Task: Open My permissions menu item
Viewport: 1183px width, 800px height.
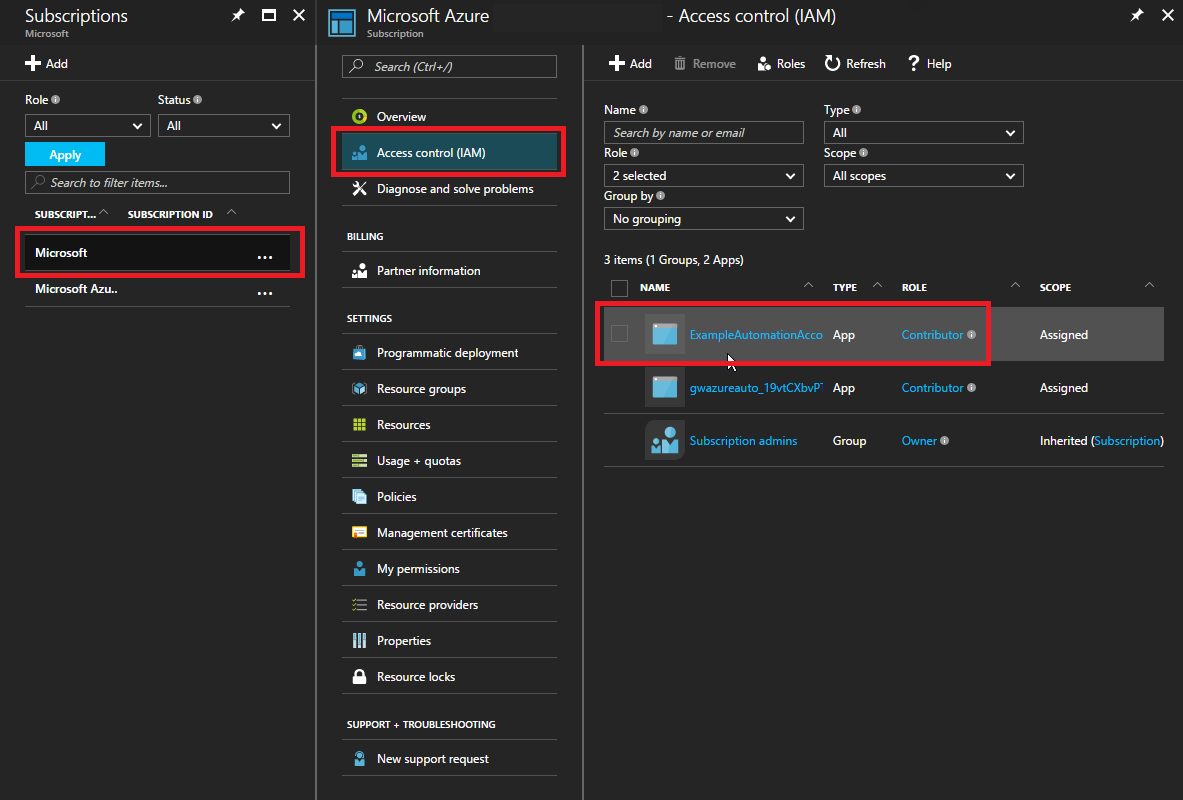Action: [418, 569]
